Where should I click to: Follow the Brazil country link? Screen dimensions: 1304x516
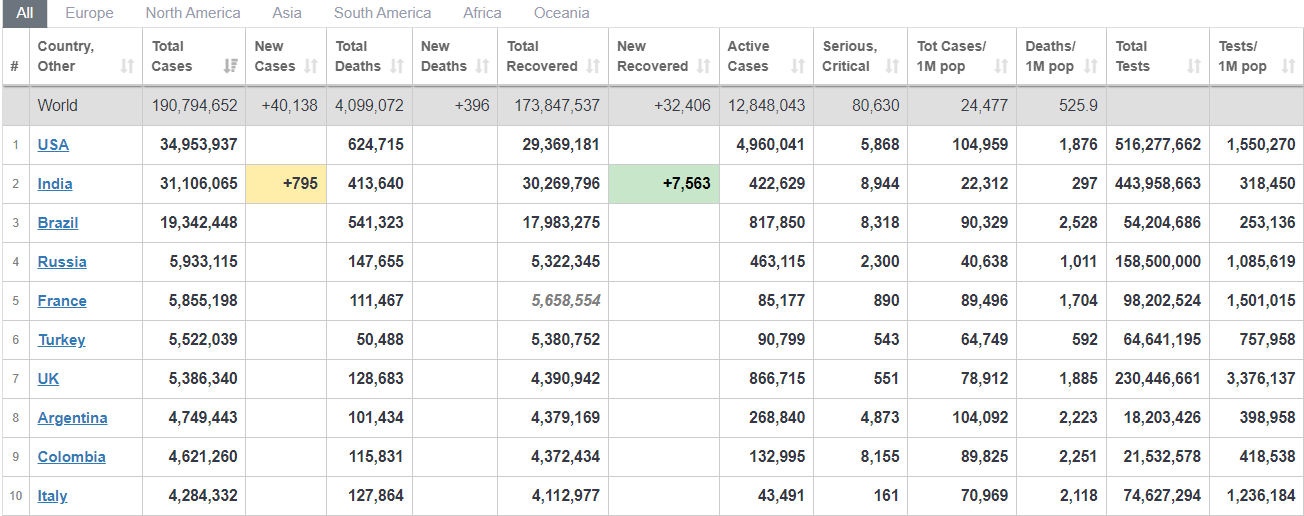tap(58, 223)
